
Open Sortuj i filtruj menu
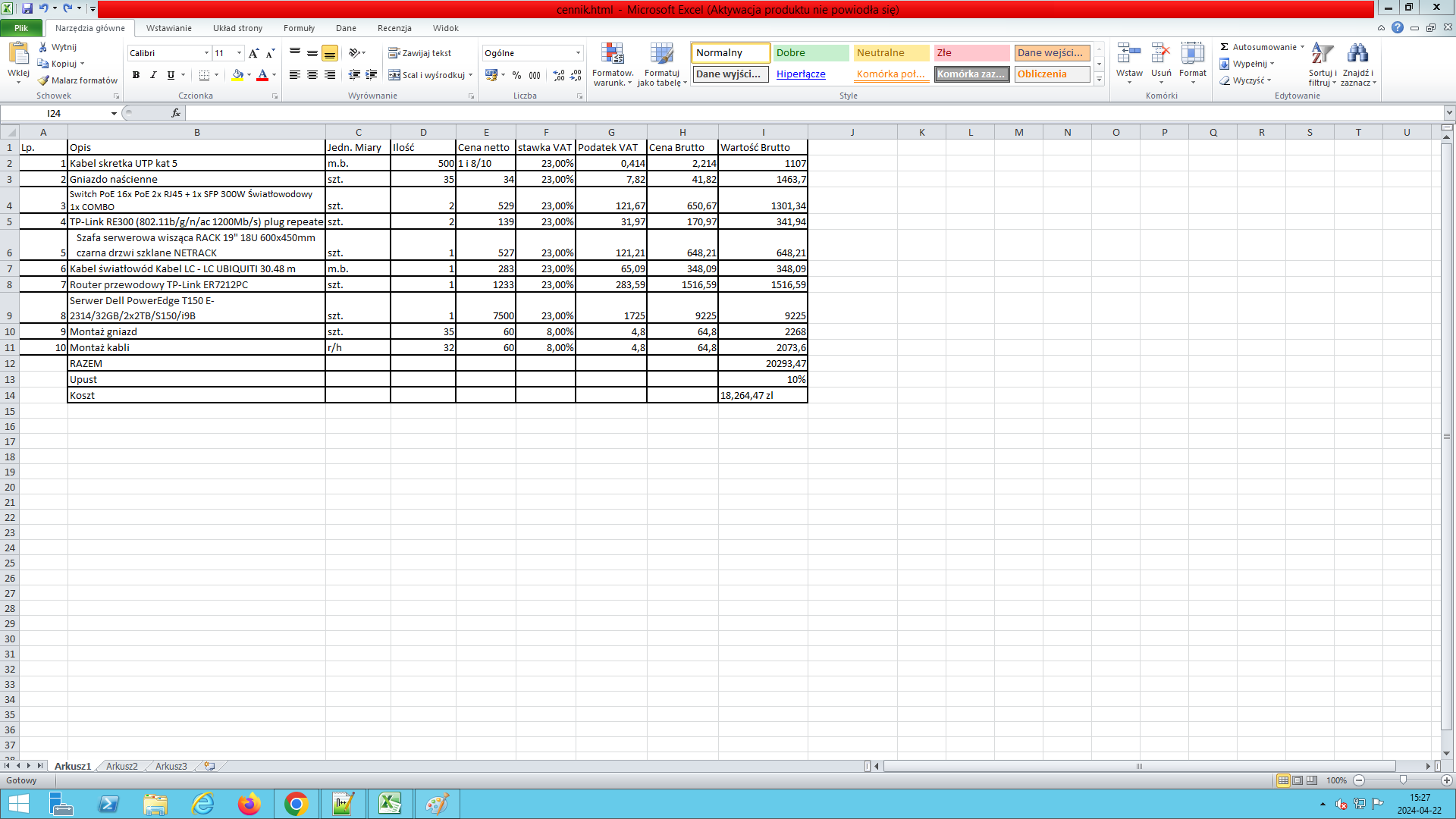pyautogui.click(x=1323, y=64)
